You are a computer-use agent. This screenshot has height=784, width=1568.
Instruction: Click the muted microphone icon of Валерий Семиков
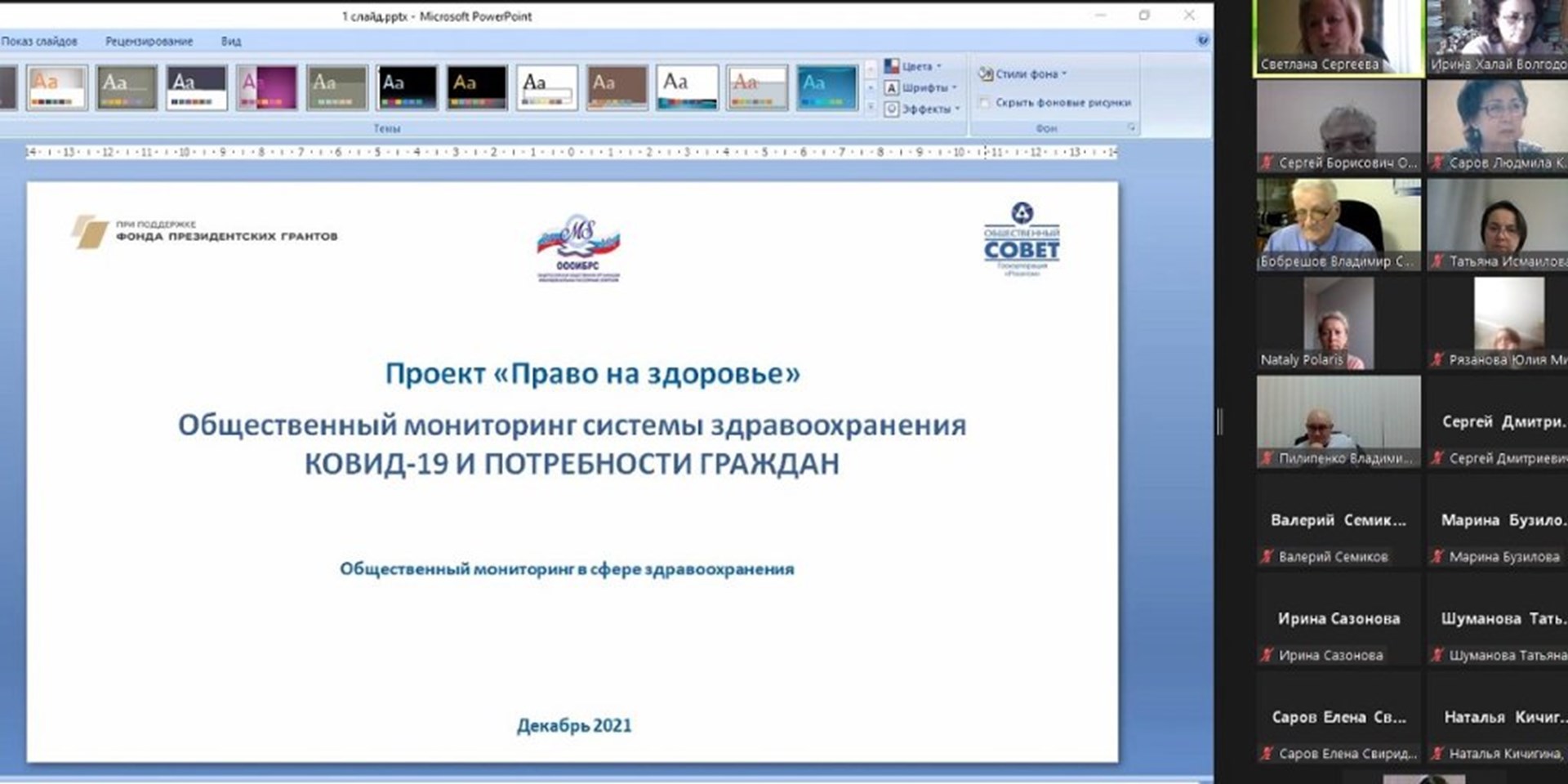tap(1267, 557)
